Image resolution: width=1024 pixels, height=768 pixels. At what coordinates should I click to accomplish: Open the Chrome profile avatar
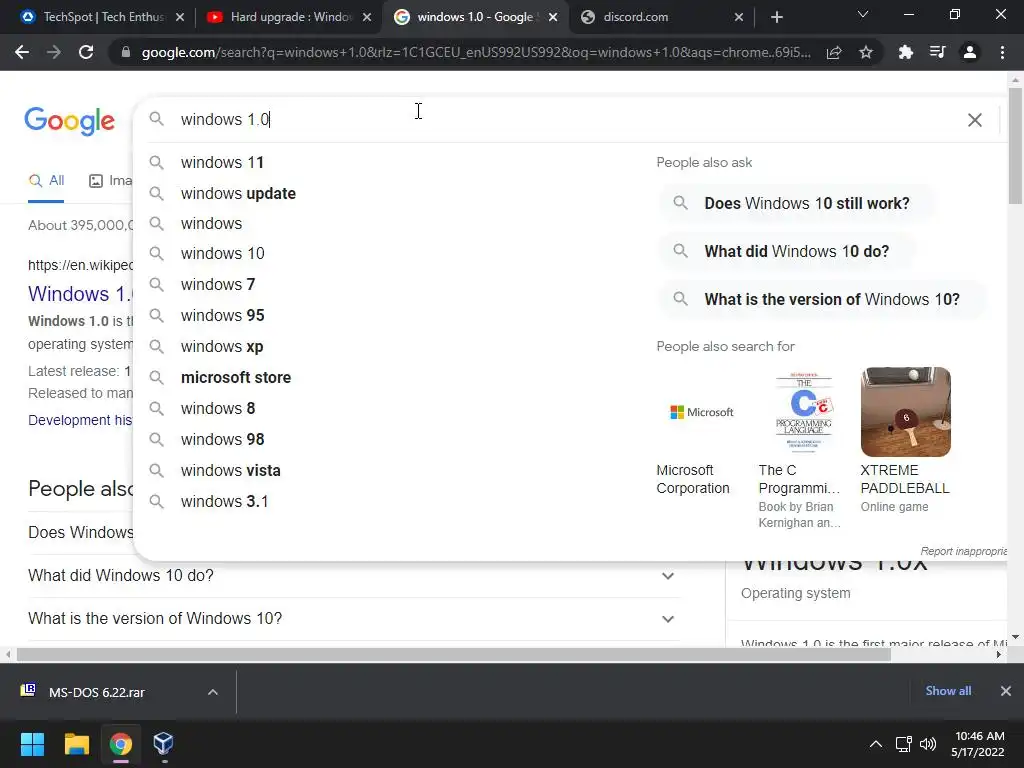pyautogui.click(x=970, y=52)
